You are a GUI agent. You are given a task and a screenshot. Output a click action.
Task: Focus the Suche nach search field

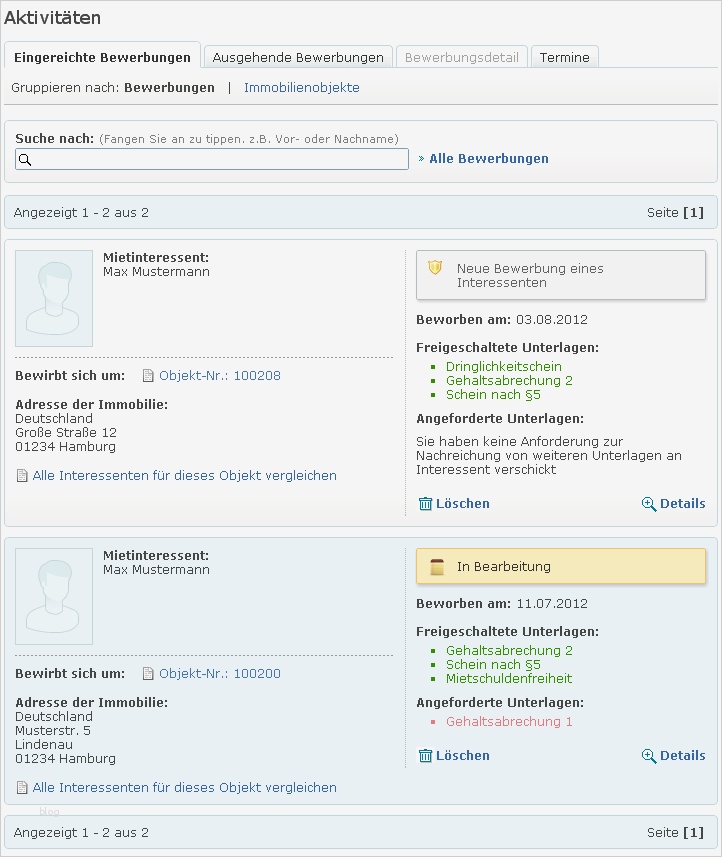click(212, 159)
